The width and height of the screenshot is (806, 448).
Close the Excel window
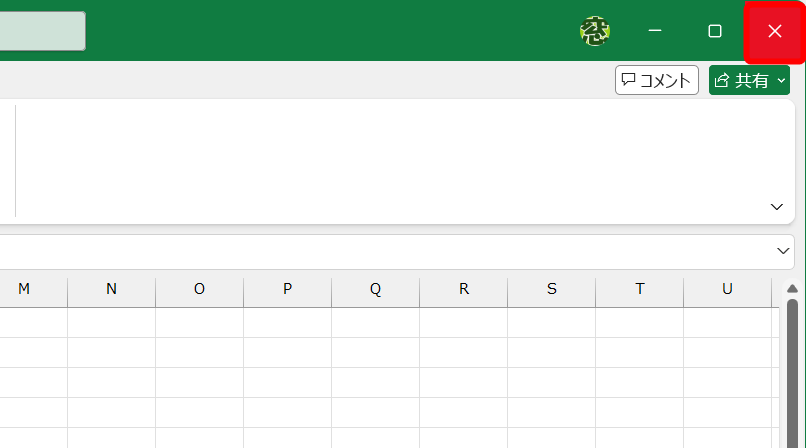[775, 31]
